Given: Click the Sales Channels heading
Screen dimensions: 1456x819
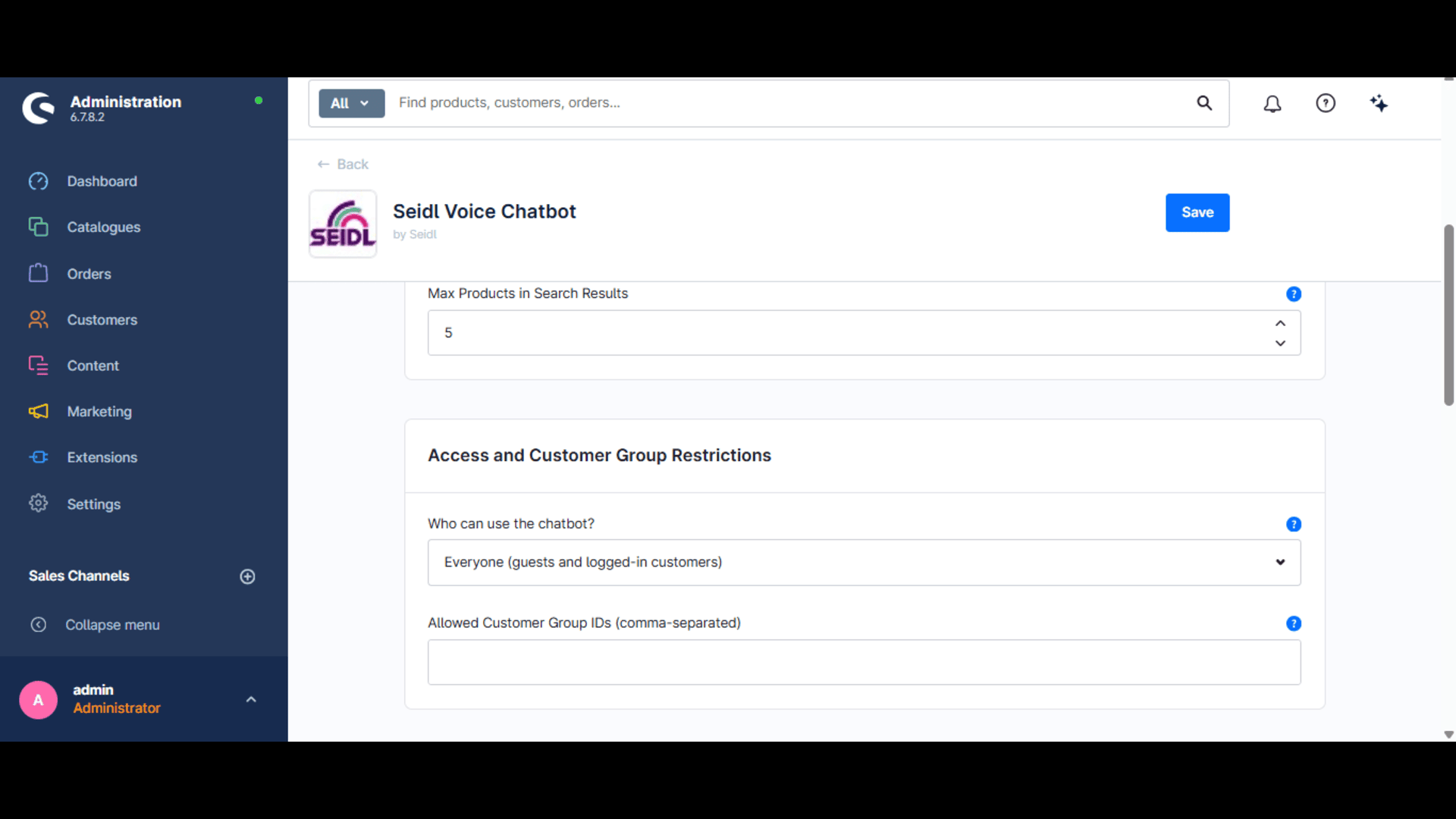Looking at the screenshot, I should tap(79, 576).
